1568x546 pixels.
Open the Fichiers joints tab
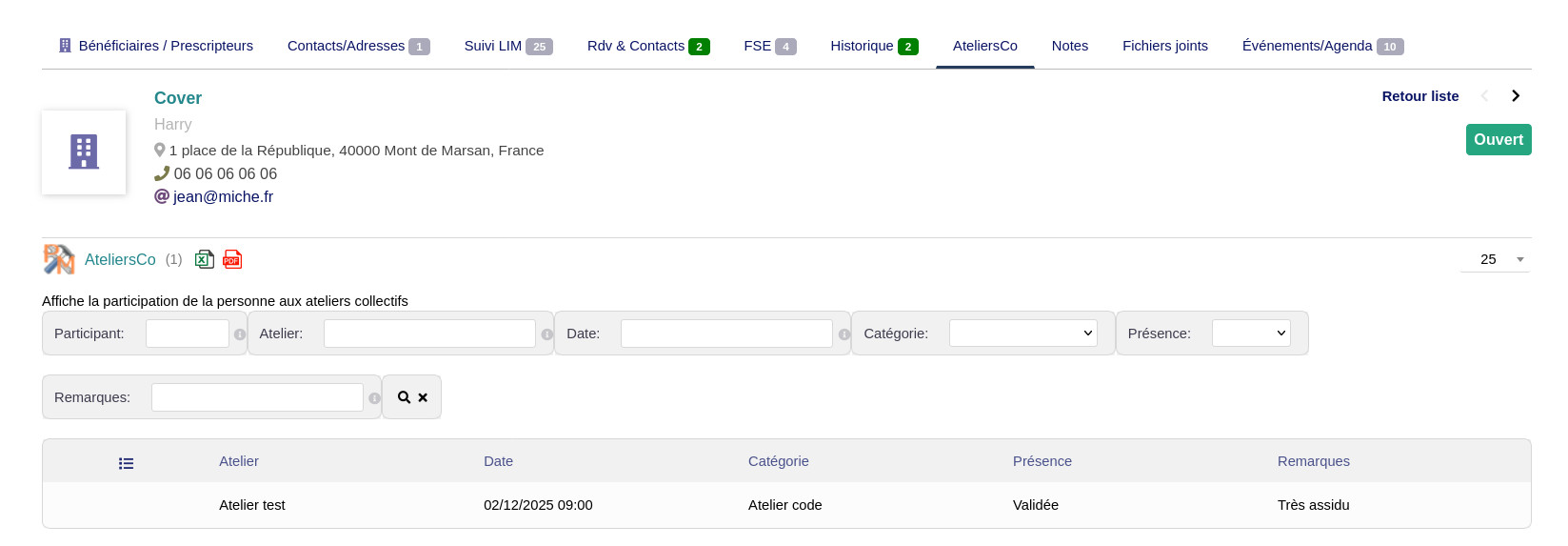pos(1164,46)
